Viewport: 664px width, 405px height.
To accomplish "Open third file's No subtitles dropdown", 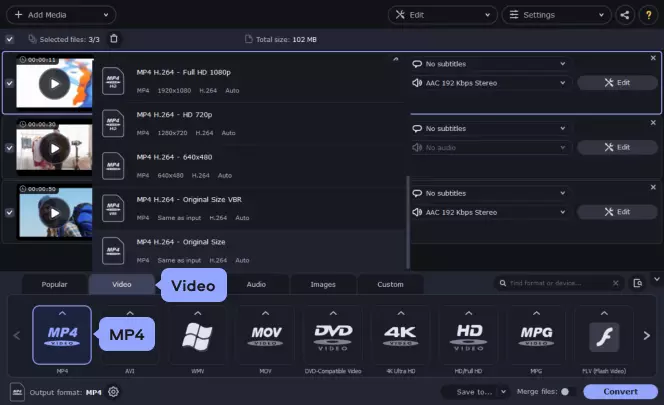I will (x=489, y=193).
